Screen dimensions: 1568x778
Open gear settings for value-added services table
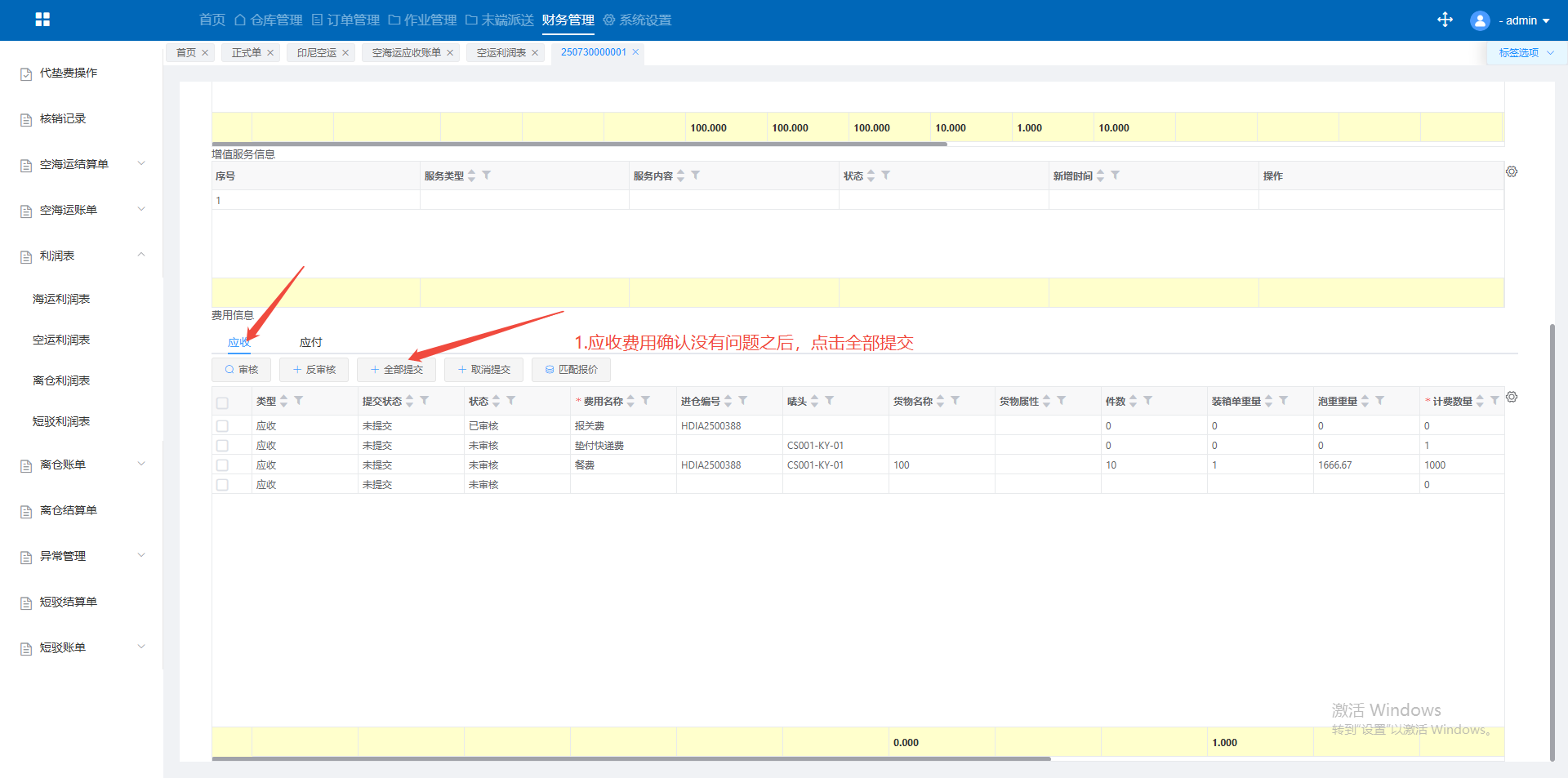(1512, 172)
